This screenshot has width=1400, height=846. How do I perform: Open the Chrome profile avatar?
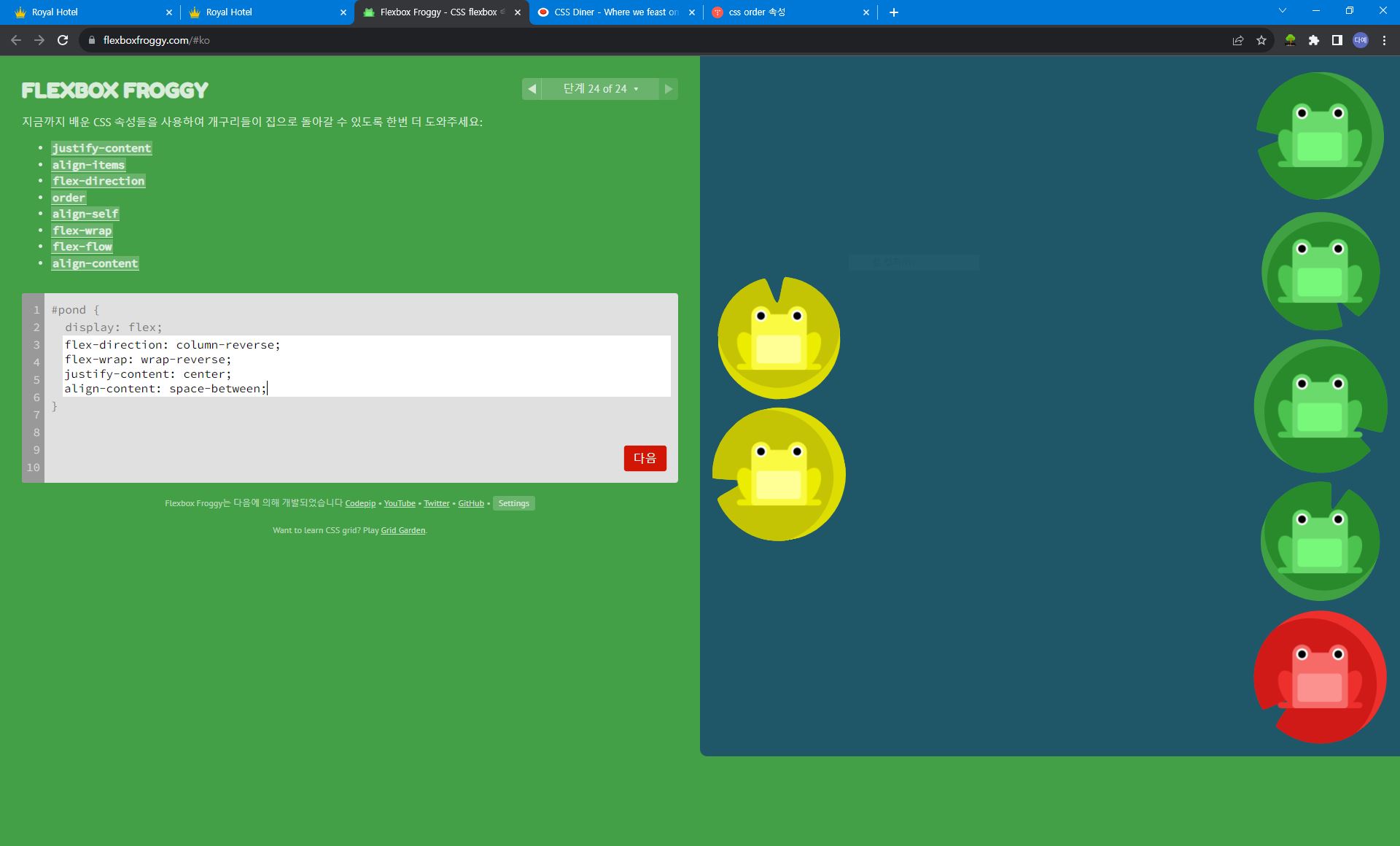pos(1361,40)
